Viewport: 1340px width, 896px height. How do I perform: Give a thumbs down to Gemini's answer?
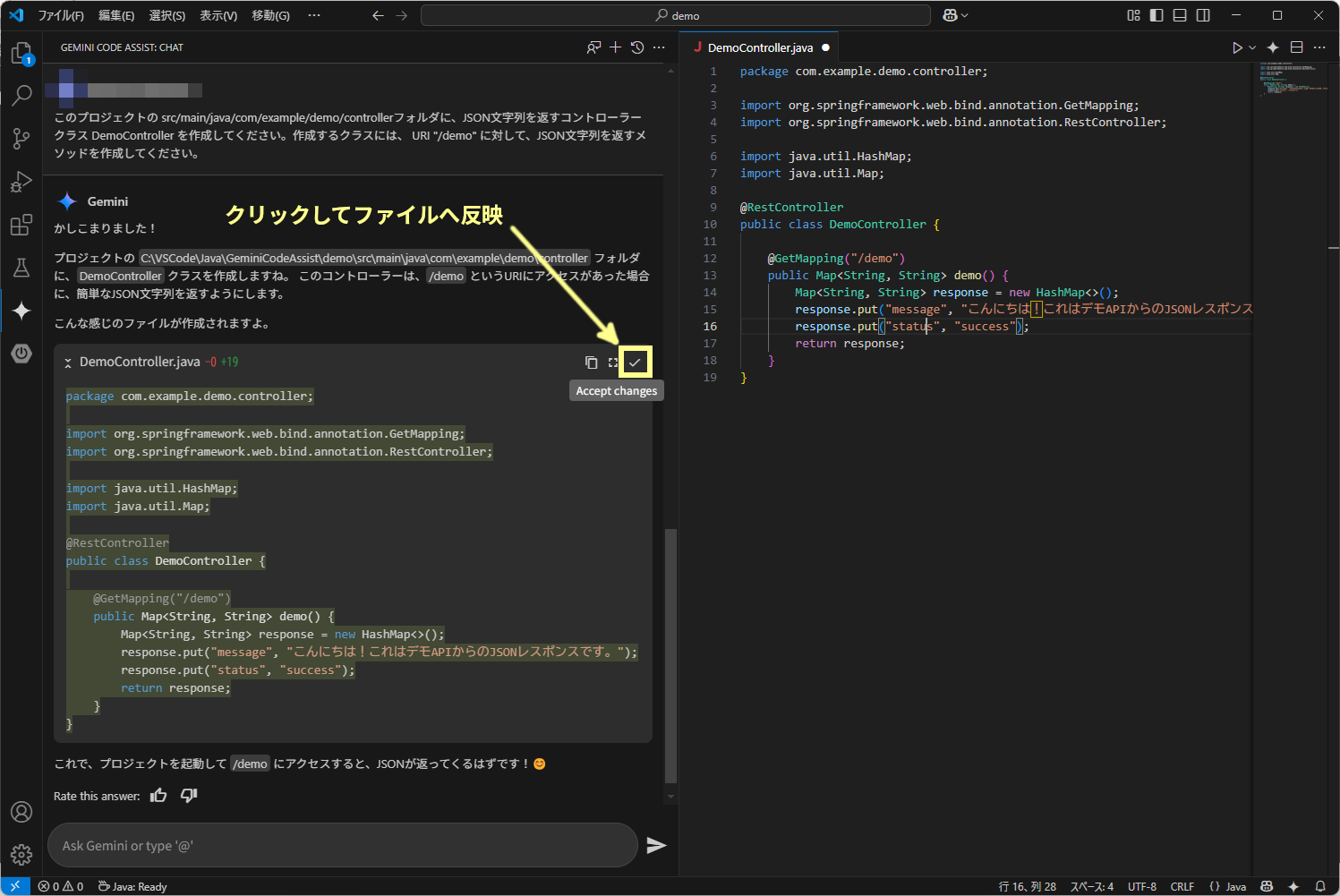tap(188, 795)
